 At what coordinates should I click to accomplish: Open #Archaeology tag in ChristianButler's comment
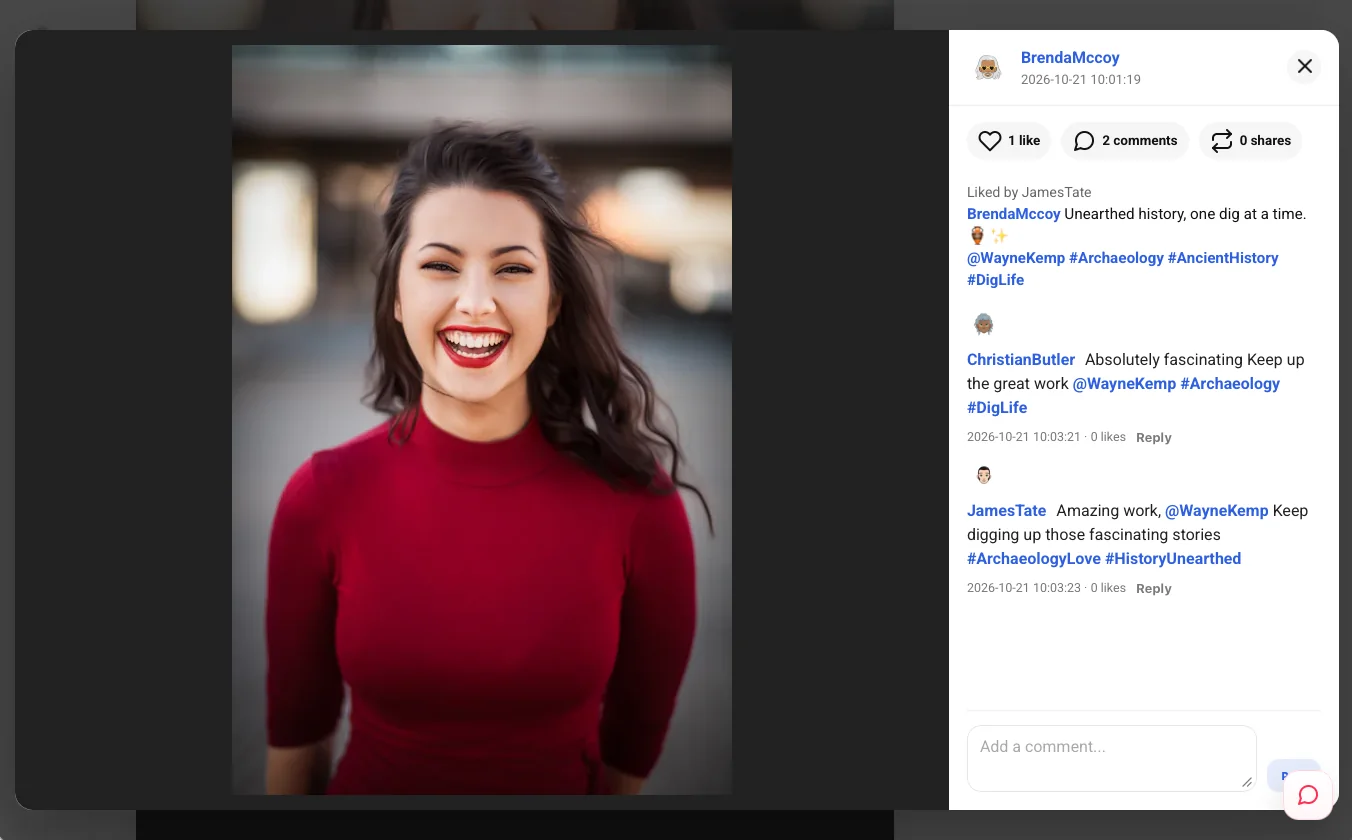[x=1230, y=384]
